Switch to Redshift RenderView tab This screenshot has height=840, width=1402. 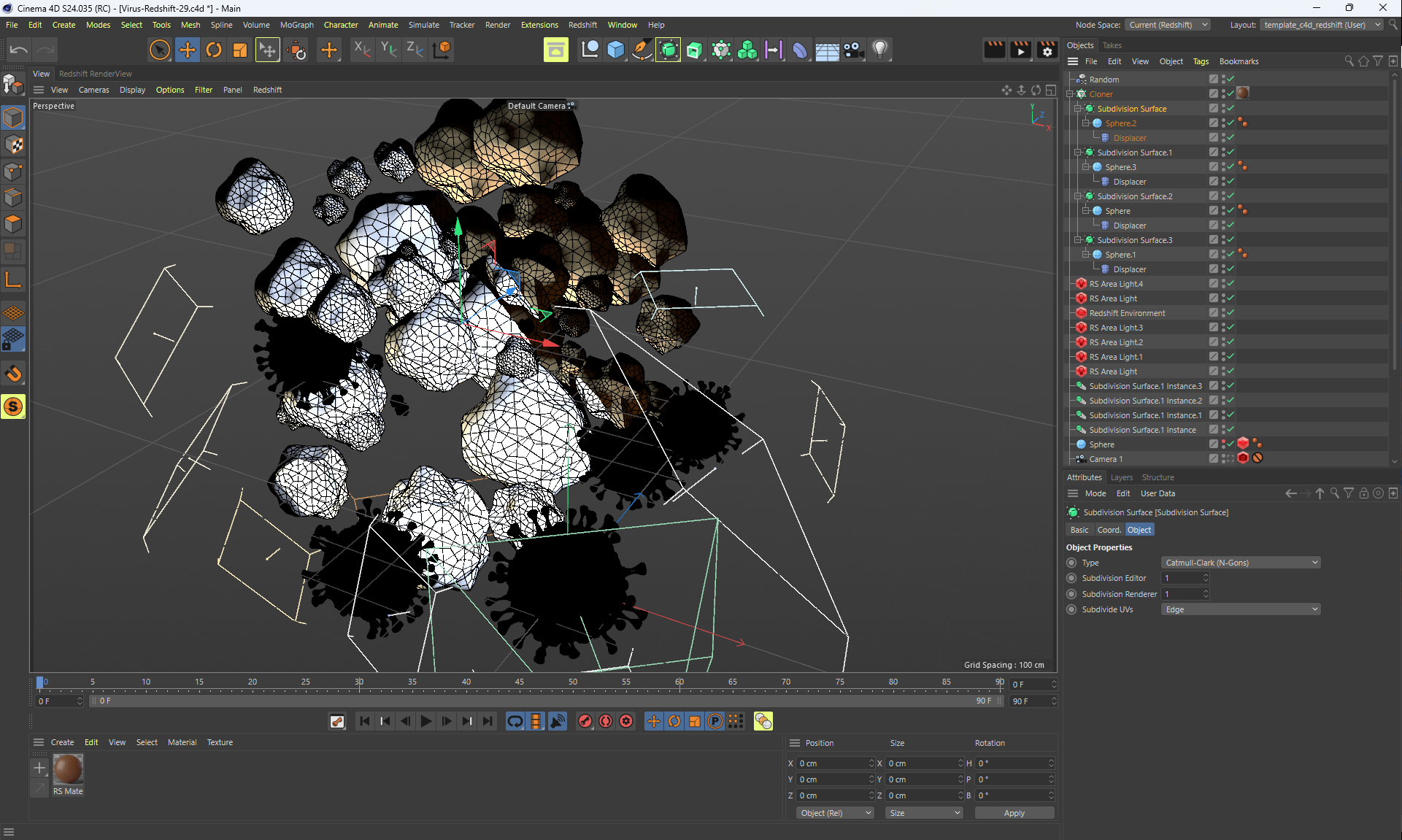coord(96,74)
